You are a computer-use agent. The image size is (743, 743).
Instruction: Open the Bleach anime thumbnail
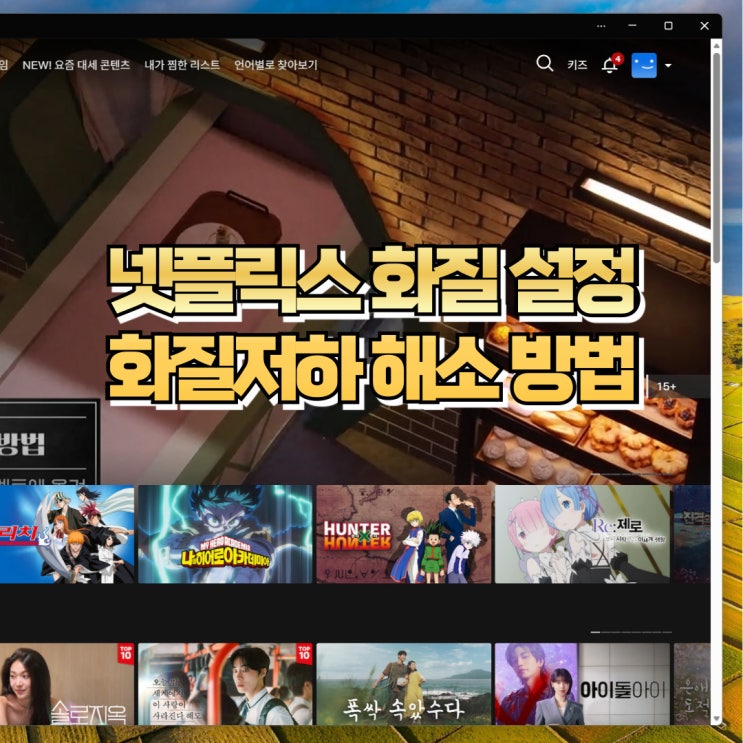tap(67, 534)
